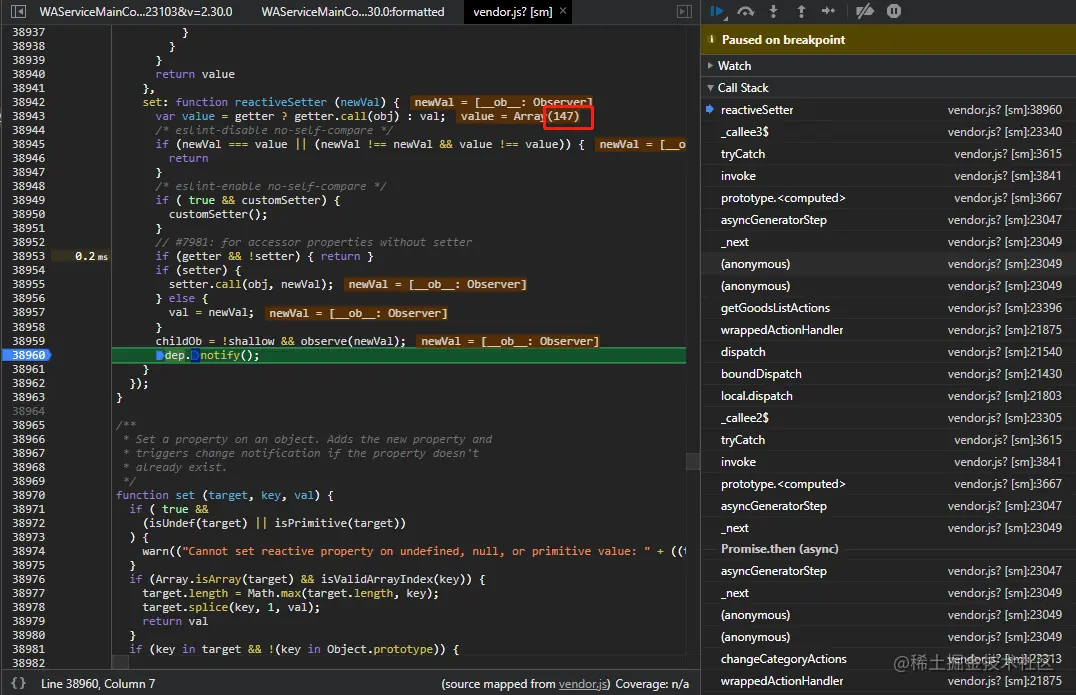Image resolution: width=1076 pixels, height=695 pixels.
Task: Click the vendor.js? [sm]:21540 location link
Action: point(1005,352)
